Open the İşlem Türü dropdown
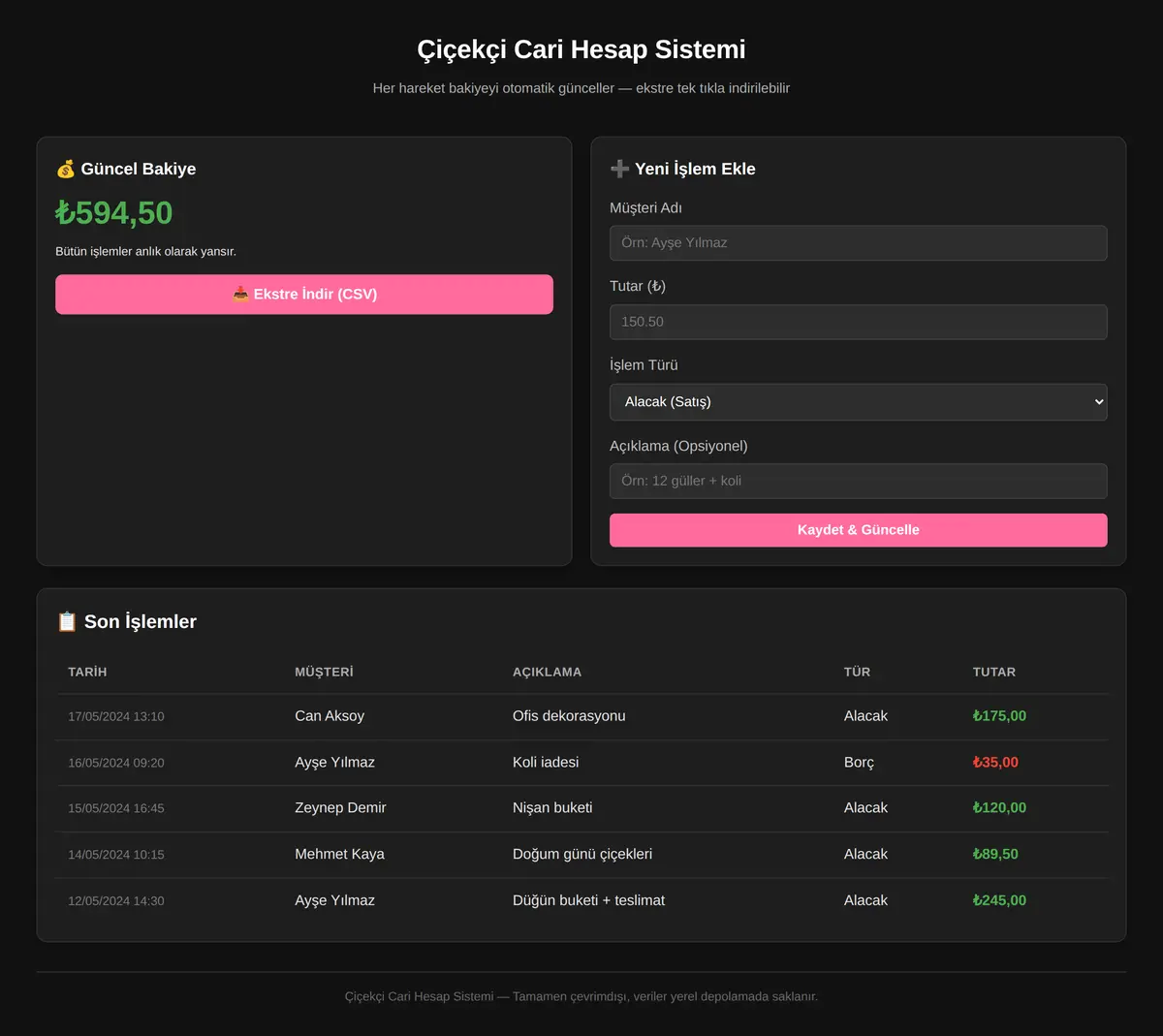The image size is (1163, 1036). click(x=859, y=402)
